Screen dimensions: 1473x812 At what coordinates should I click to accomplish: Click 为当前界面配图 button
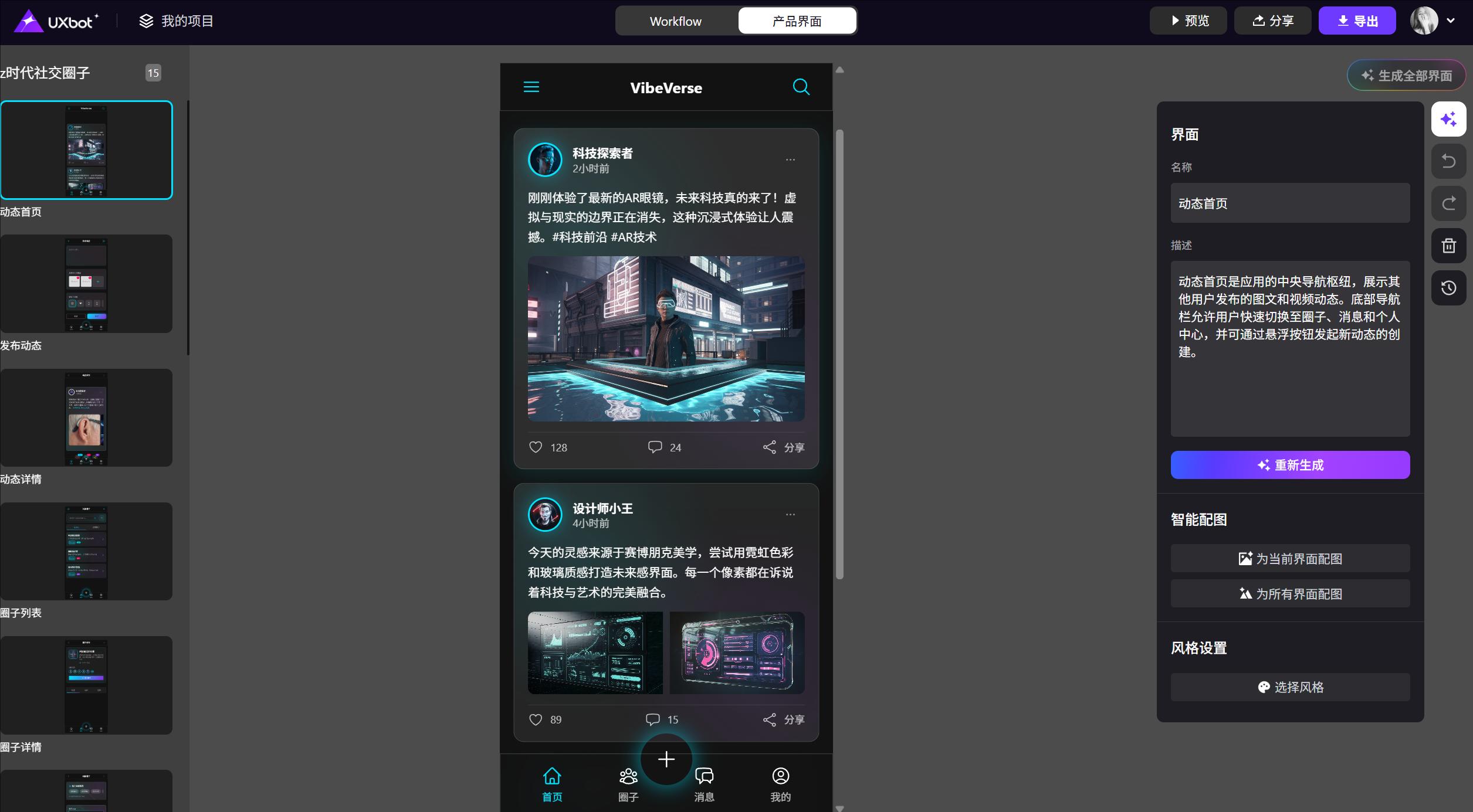pyautogui.click(x=1290, y=559)
